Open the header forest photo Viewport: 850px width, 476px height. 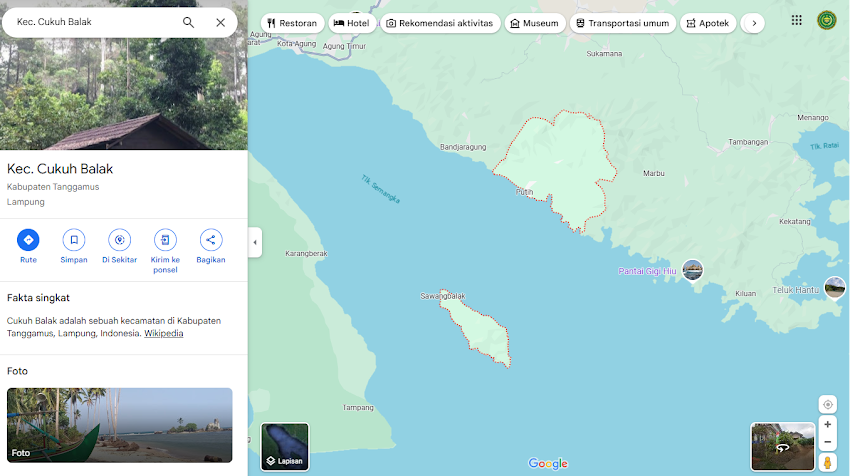click(x=124, y=92)
